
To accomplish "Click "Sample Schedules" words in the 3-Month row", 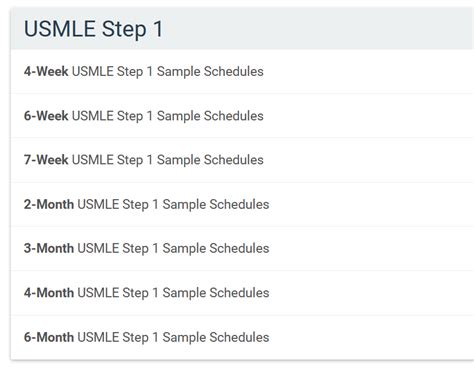I will (x=216, y=249).
